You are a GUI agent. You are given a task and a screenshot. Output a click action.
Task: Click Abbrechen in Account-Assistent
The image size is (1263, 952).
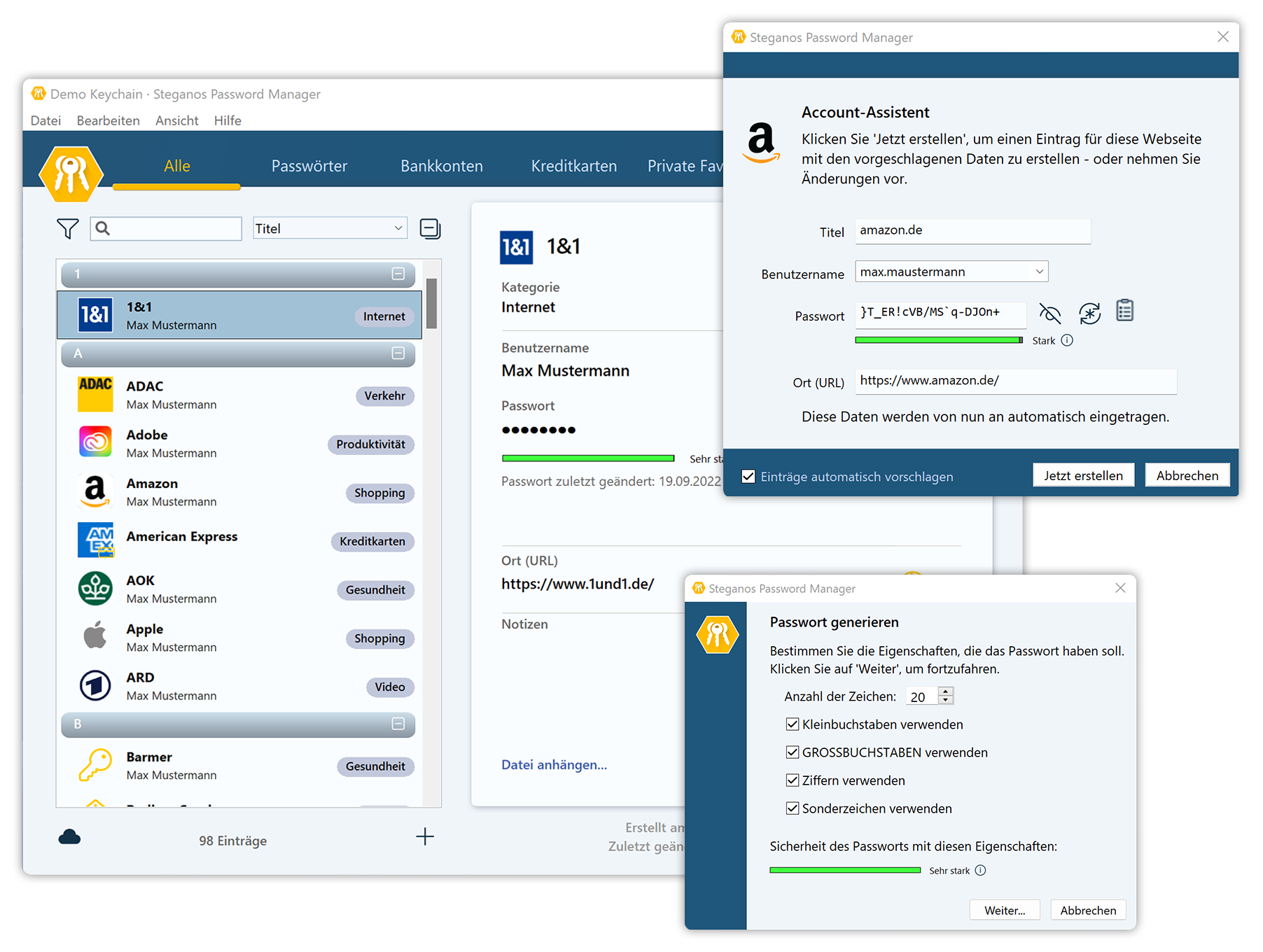(x=1187, y=475)
